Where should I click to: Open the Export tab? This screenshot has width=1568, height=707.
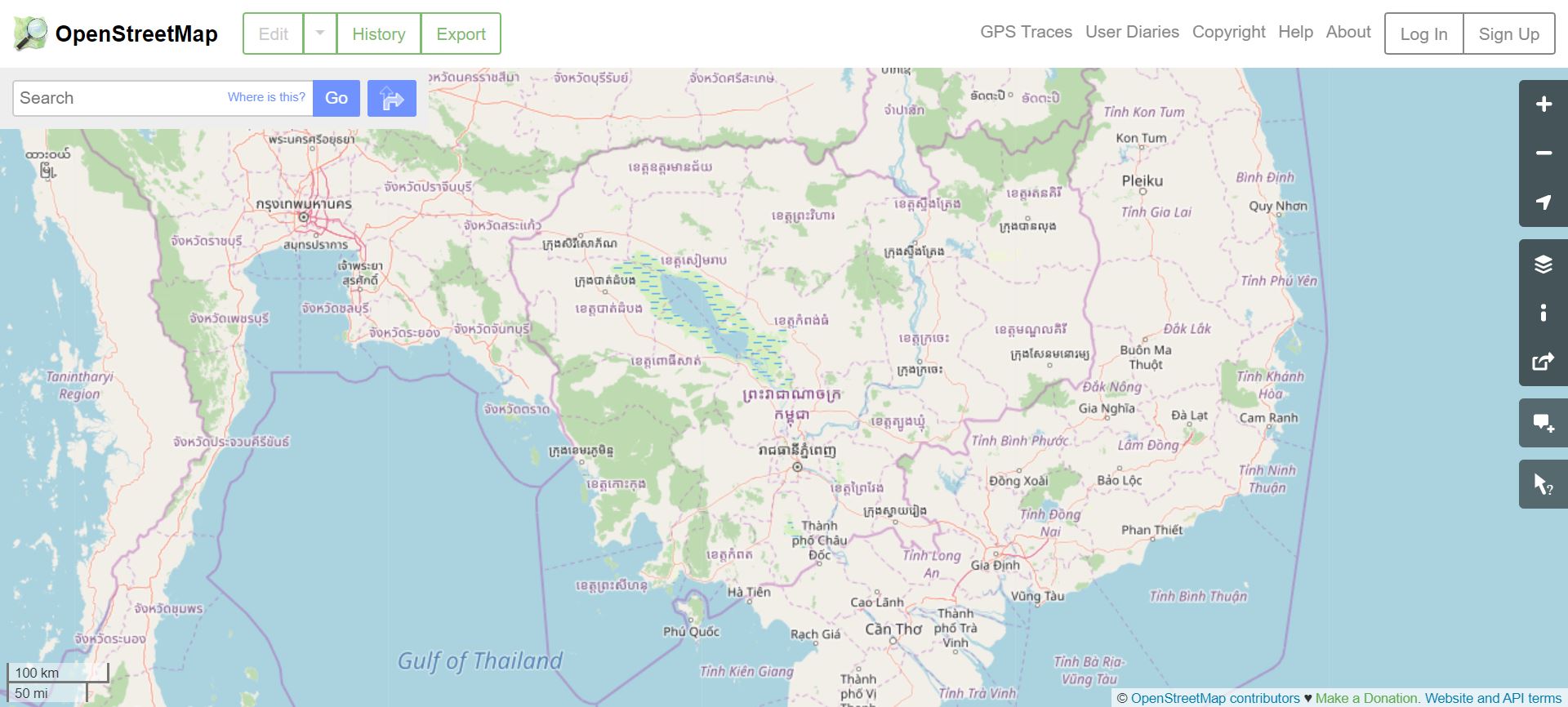click(x=461, y=33)
